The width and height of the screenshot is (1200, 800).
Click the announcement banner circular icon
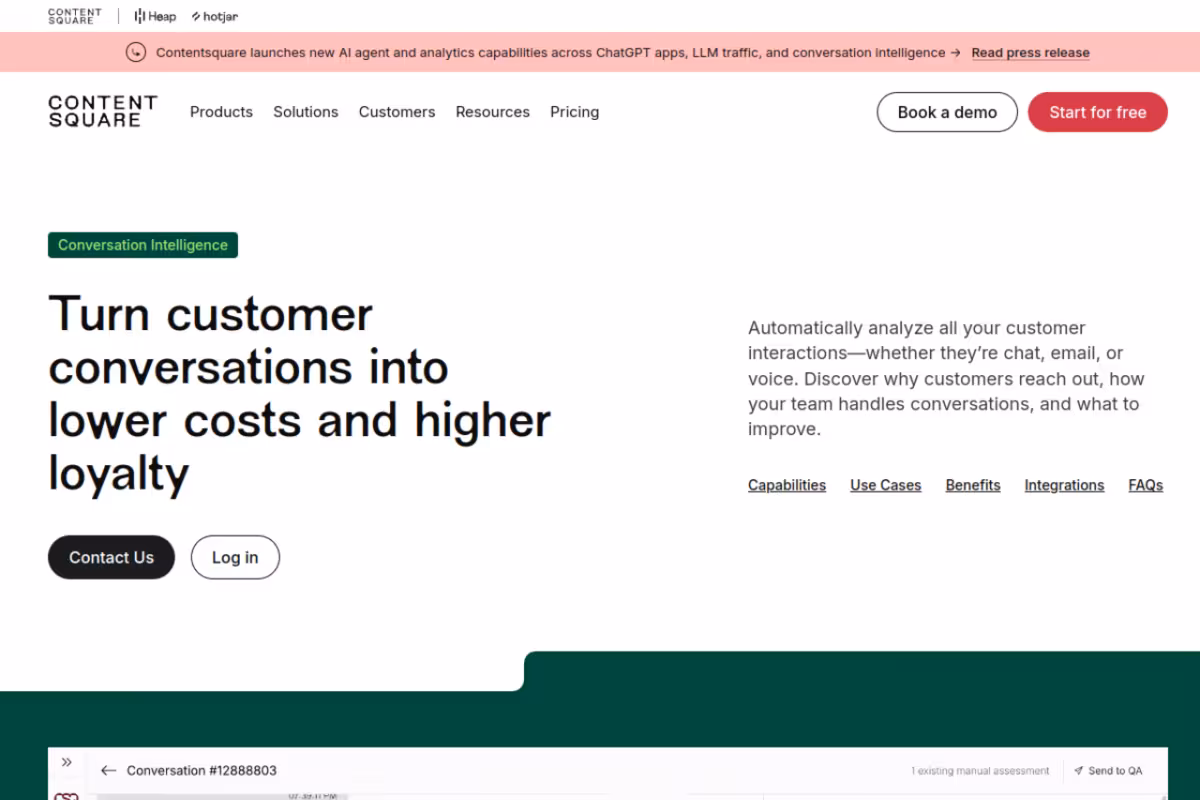pos(136,52)
